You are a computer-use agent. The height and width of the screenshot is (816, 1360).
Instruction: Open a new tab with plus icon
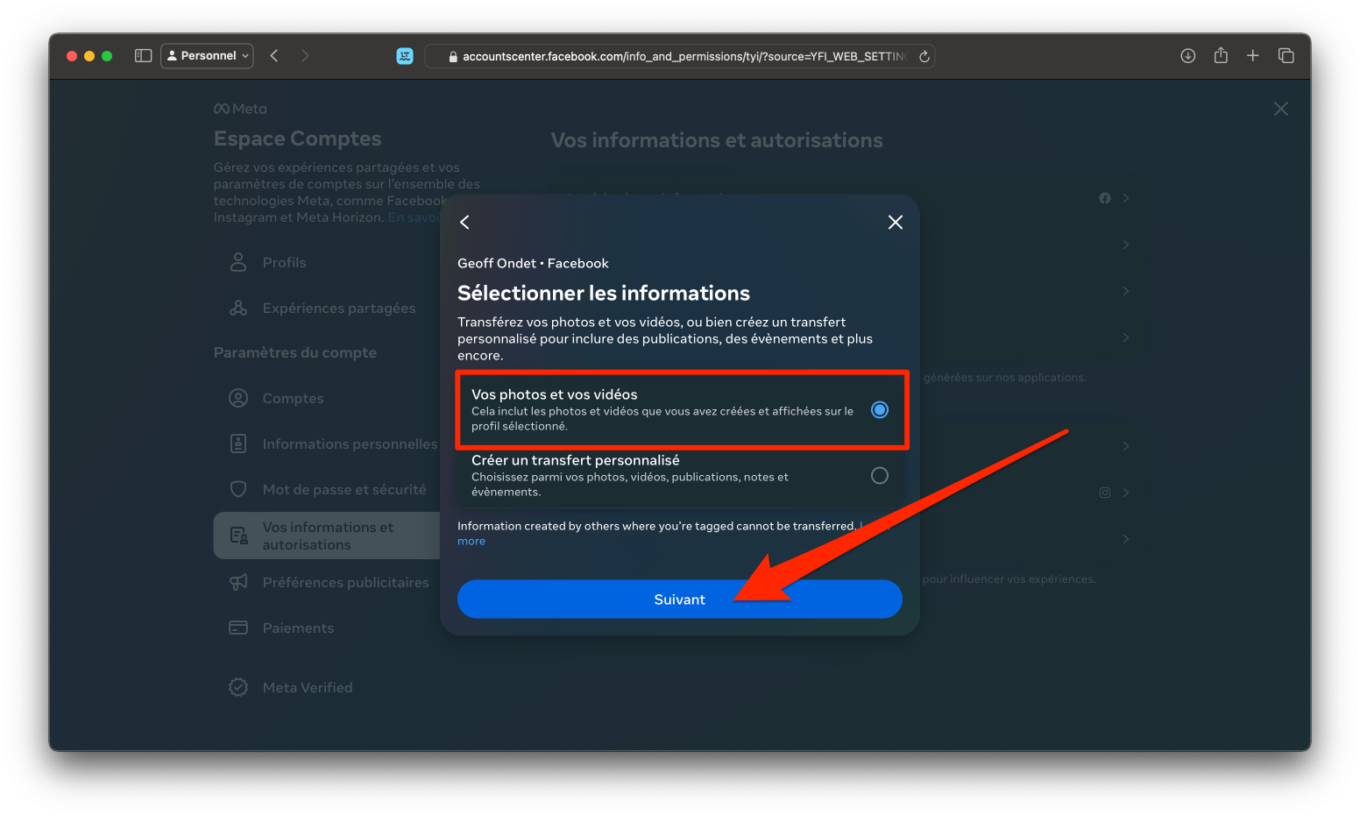point(1253,56)
